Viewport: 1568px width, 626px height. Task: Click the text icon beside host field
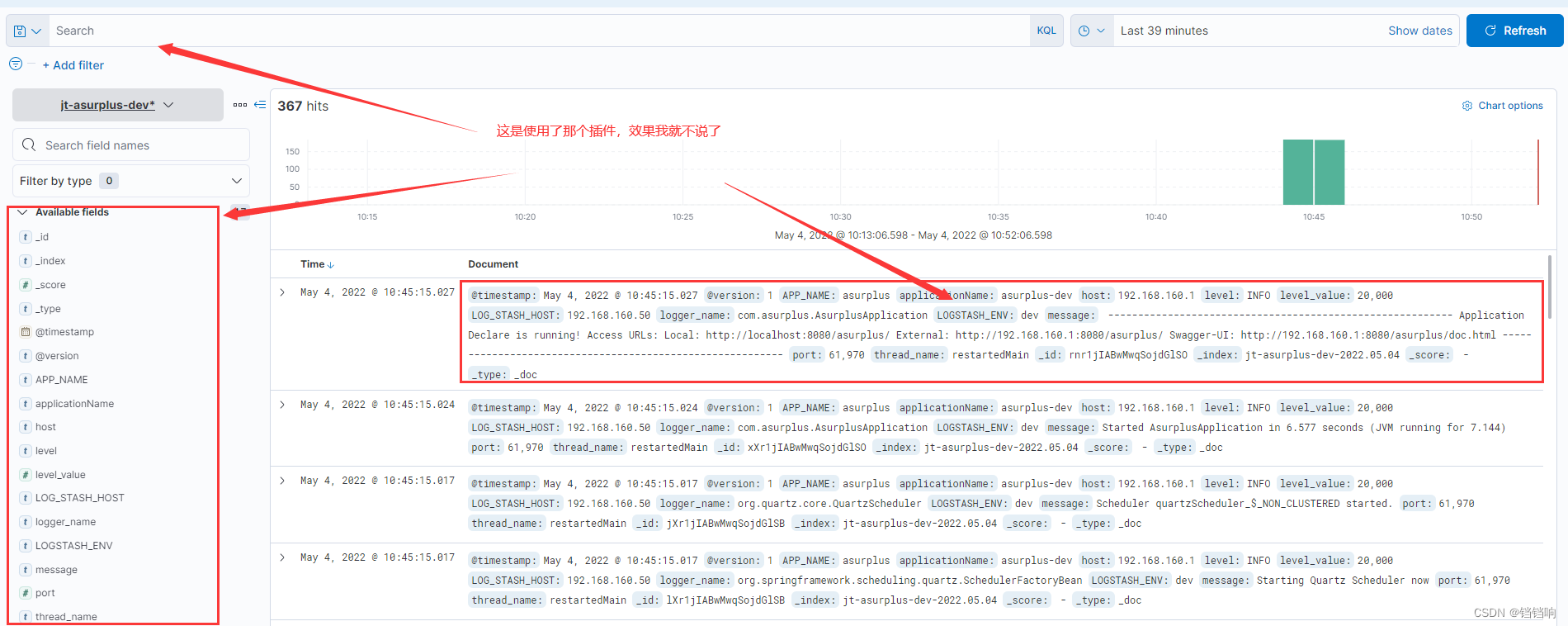pos(26,427)
